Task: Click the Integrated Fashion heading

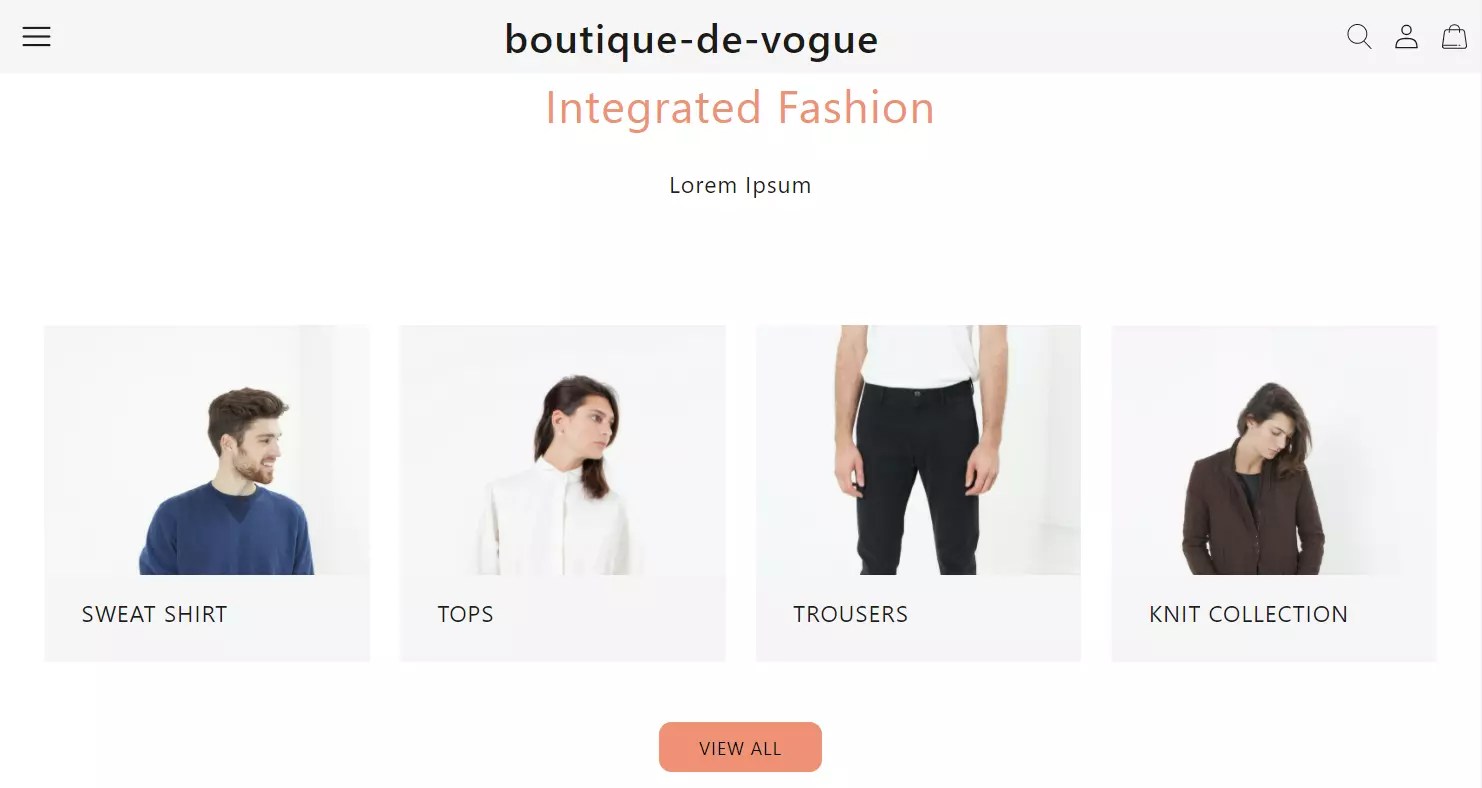Action: [740, 108]
